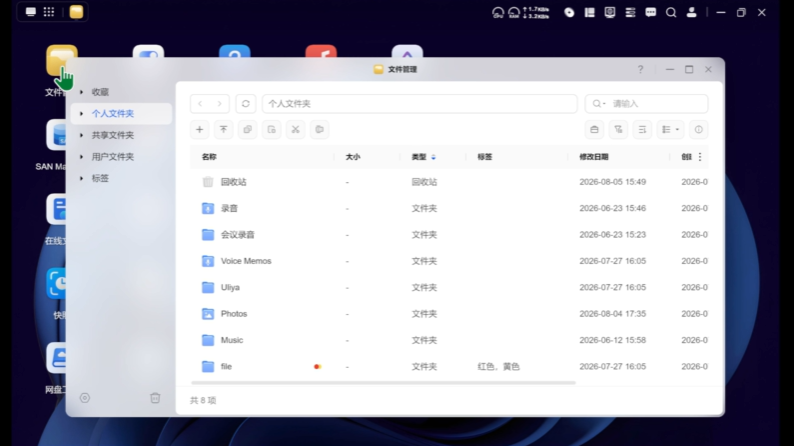This screenshot has height=446, width=794.
Task: Select the 会议录音 folder
Action: click(237, 235)
